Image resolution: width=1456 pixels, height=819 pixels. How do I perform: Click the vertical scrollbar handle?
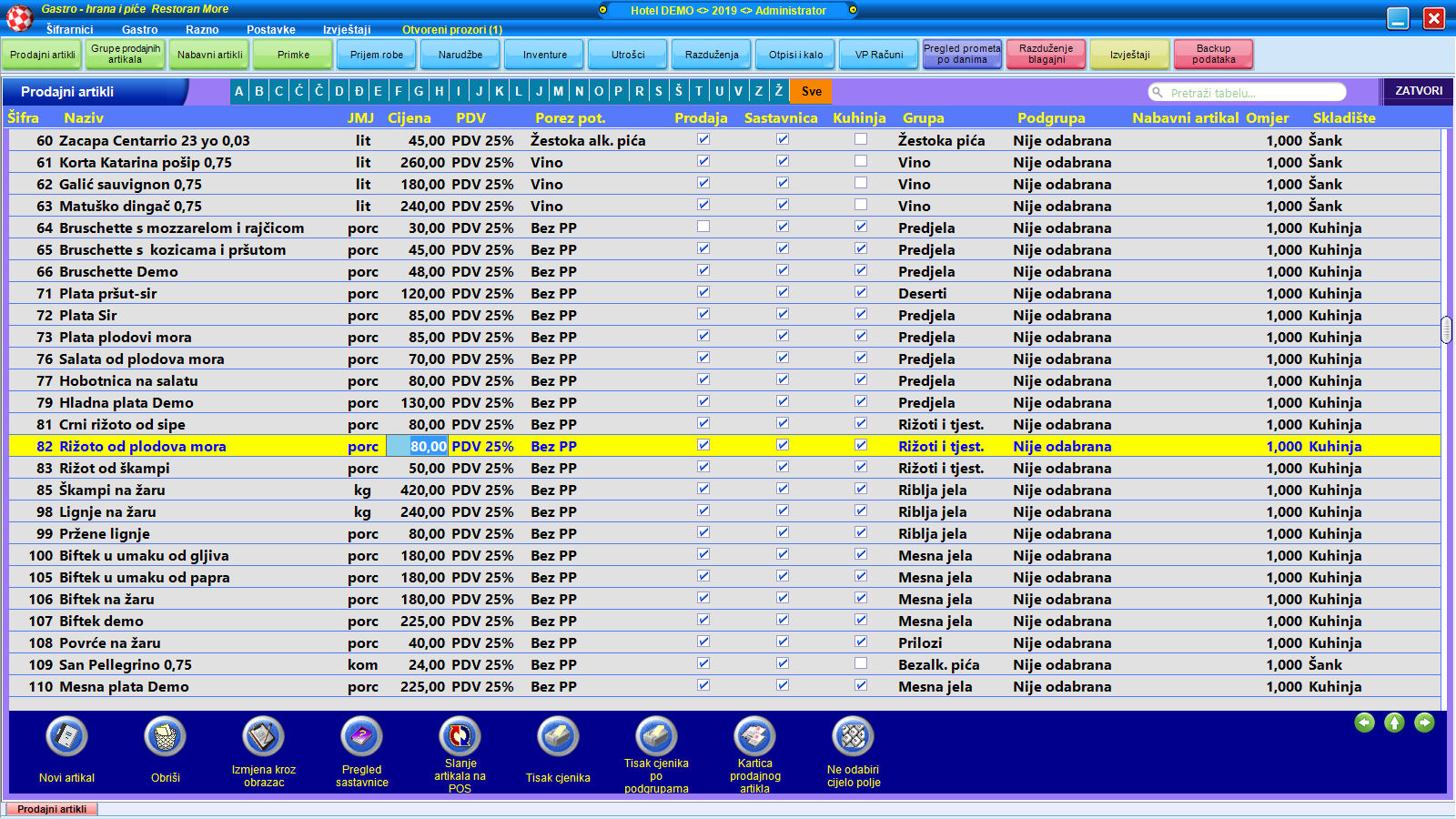(1447, 329)
